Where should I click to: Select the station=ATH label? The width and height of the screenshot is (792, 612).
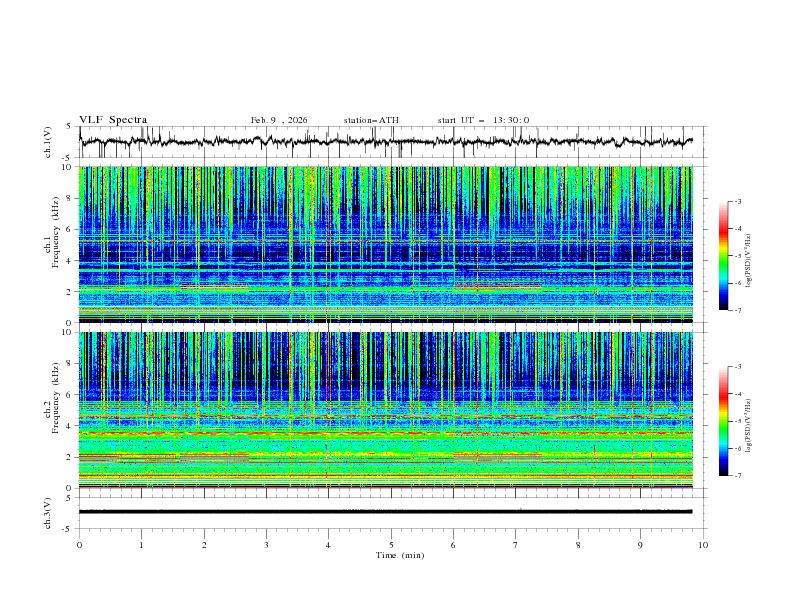pos(371,120)
